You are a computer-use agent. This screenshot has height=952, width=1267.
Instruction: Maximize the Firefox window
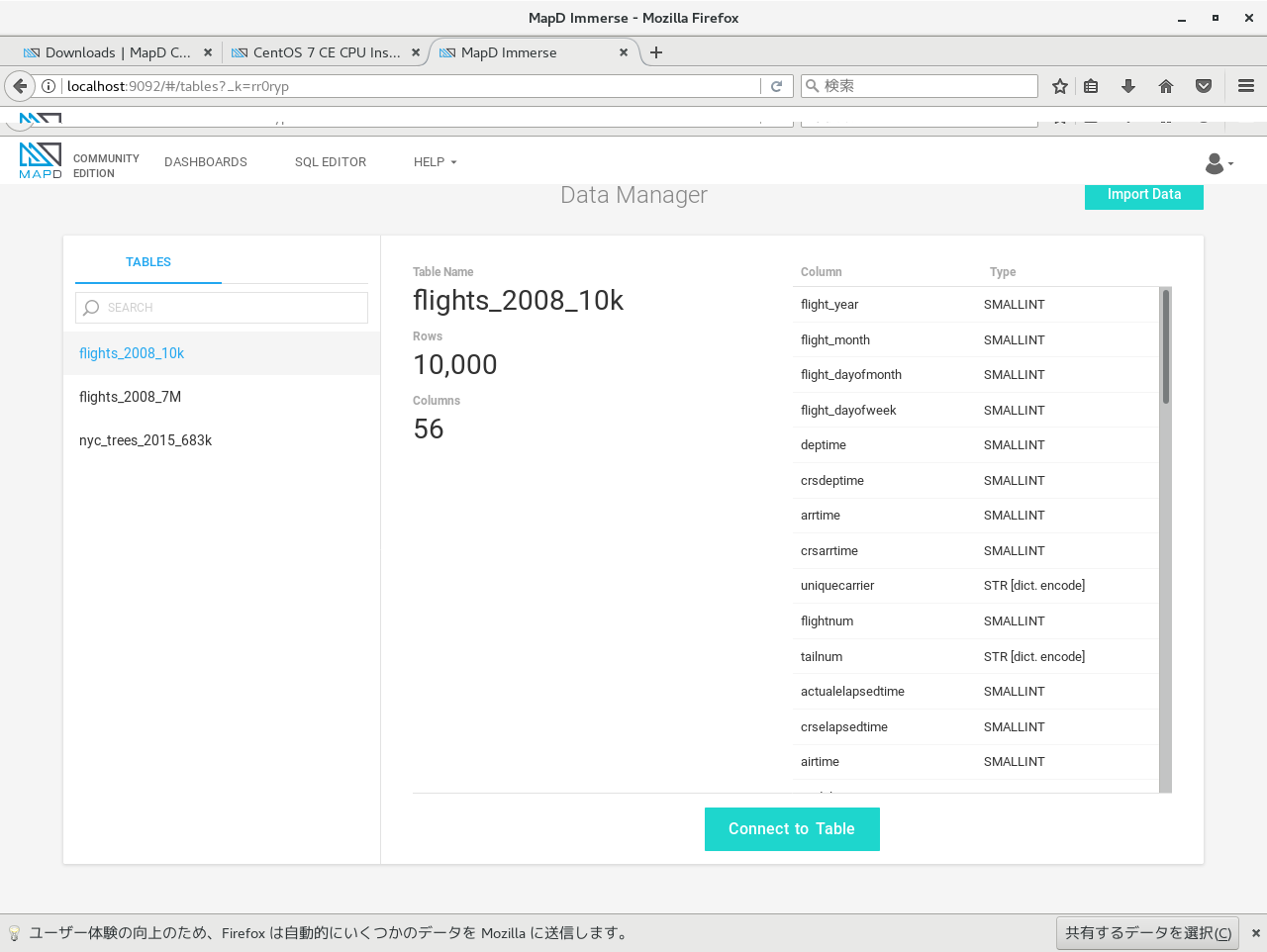[1216, 18]
